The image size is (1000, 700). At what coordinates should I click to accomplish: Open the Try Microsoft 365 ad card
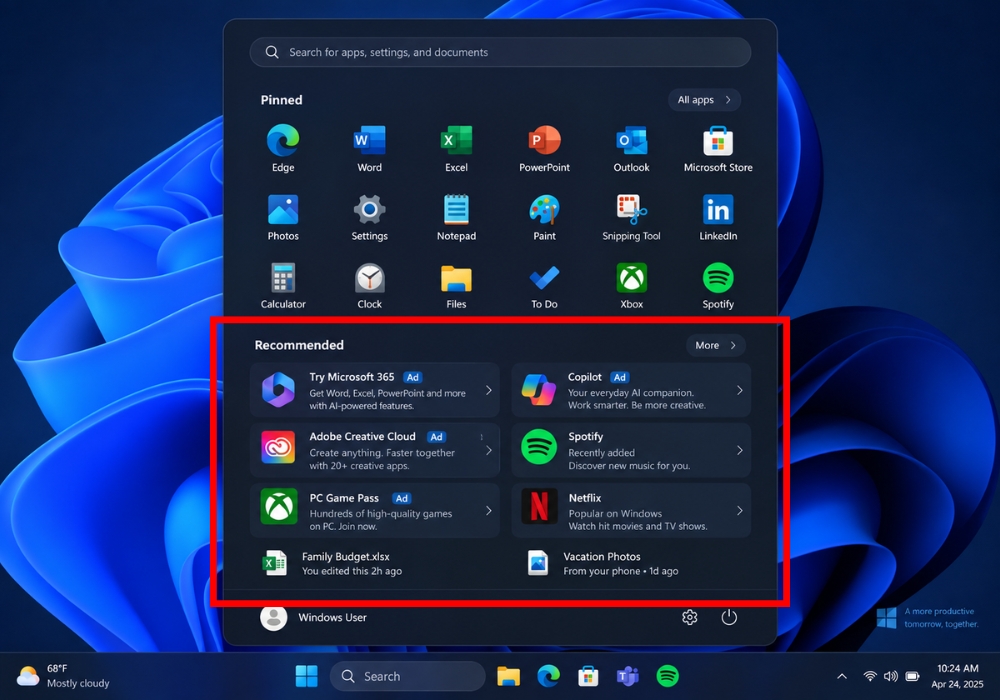374,390
